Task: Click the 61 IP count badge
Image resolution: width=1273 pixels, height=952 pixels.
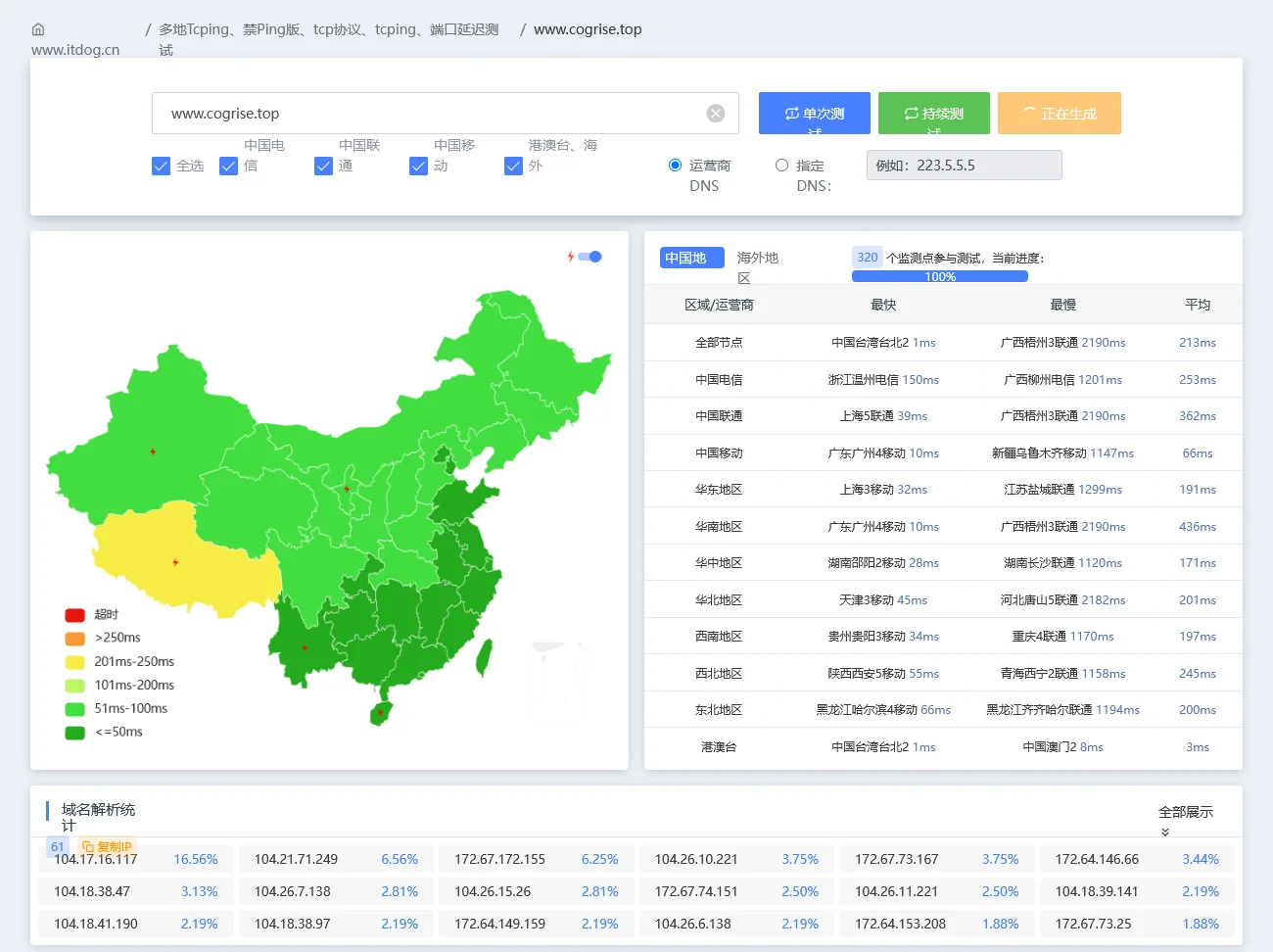Action: click(58, 847)
